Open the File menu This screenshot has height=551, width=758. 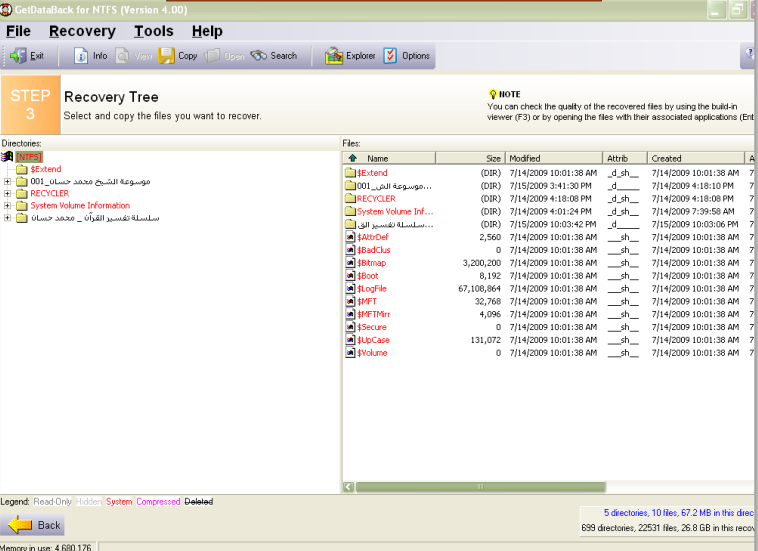[18, 31]
